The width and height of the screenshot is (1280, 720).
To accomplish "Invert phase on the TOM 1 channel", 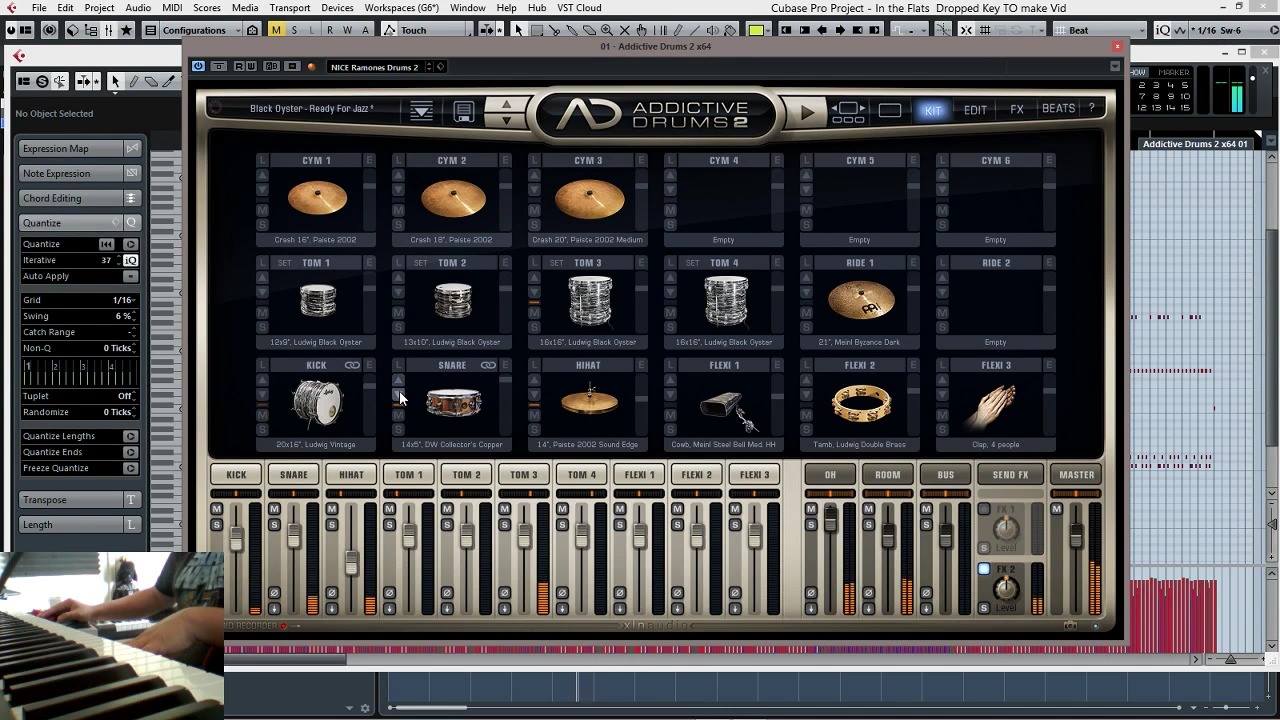I will click(x=389, y=593).
